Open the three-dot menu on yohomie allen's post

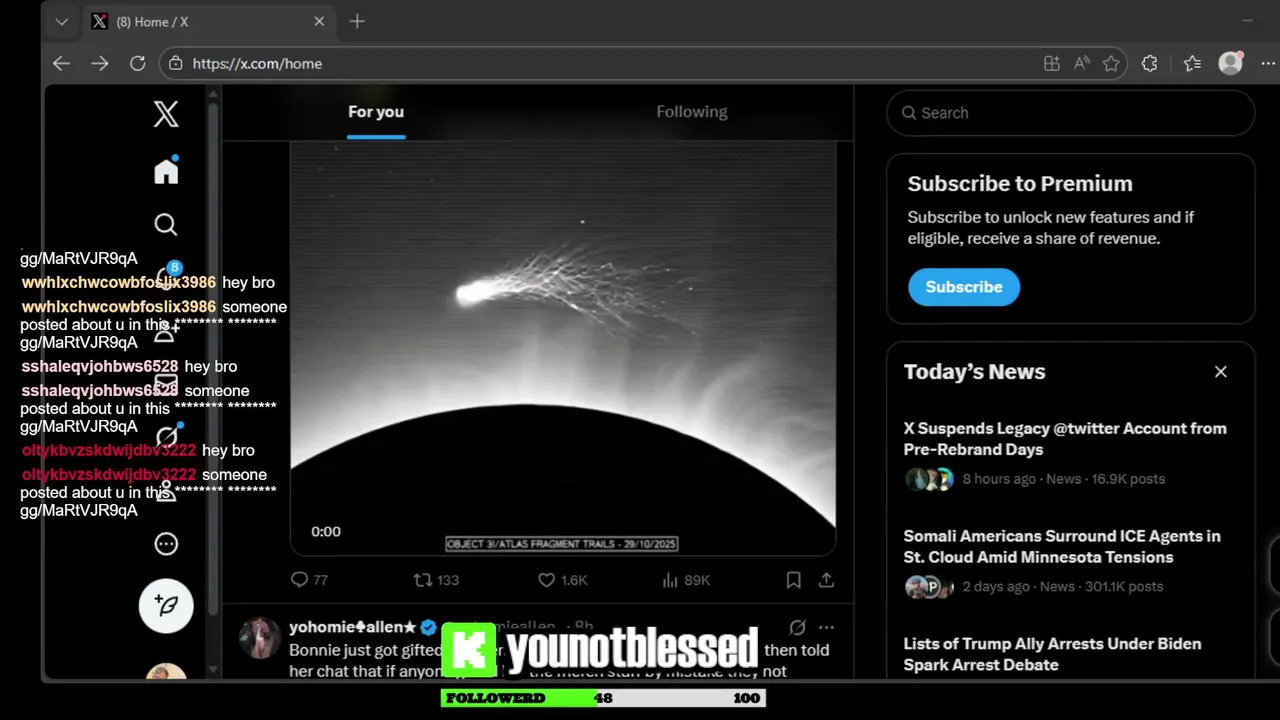pos(826,628)
